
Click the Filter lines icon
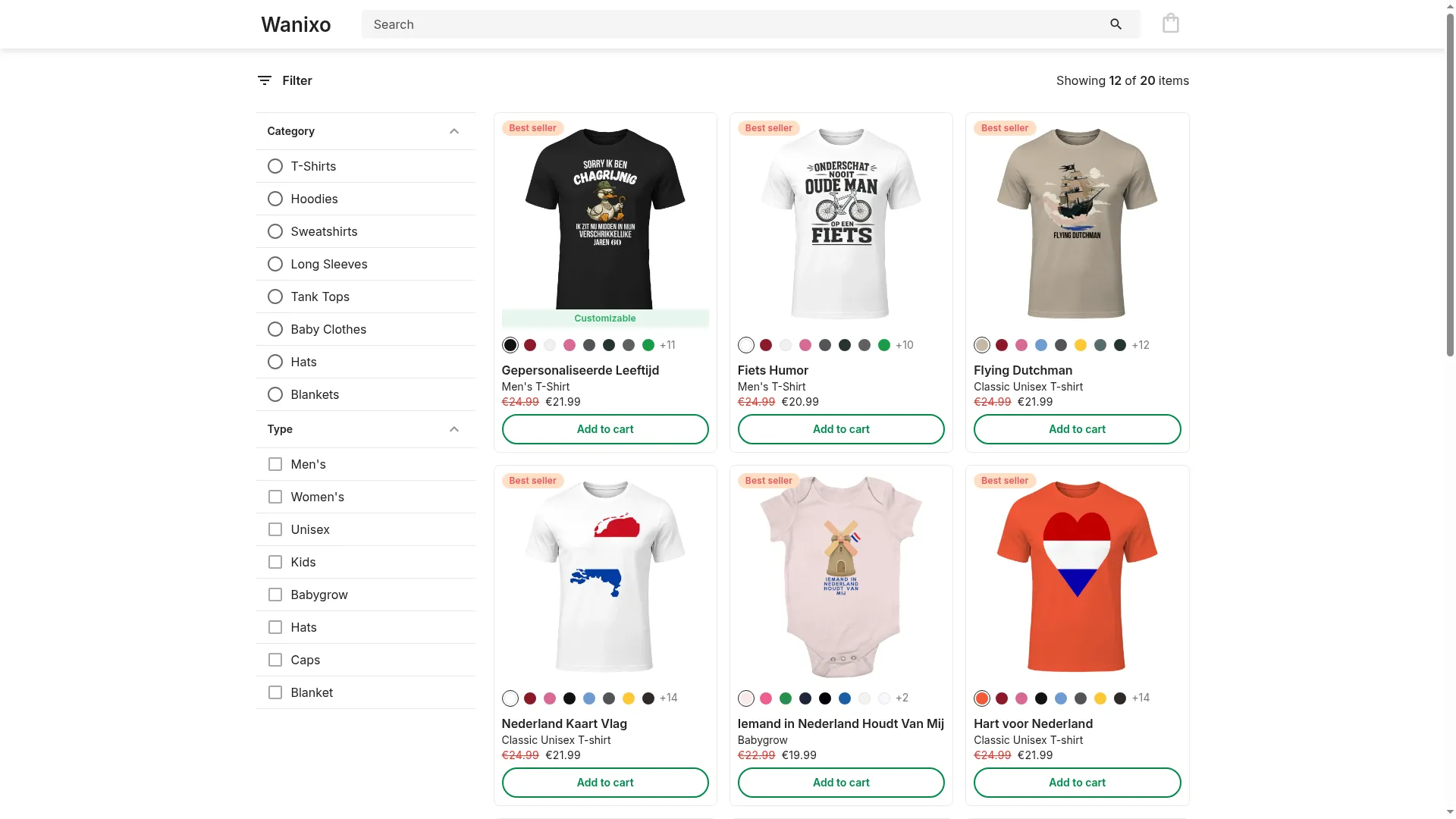(x=264, y=80)
